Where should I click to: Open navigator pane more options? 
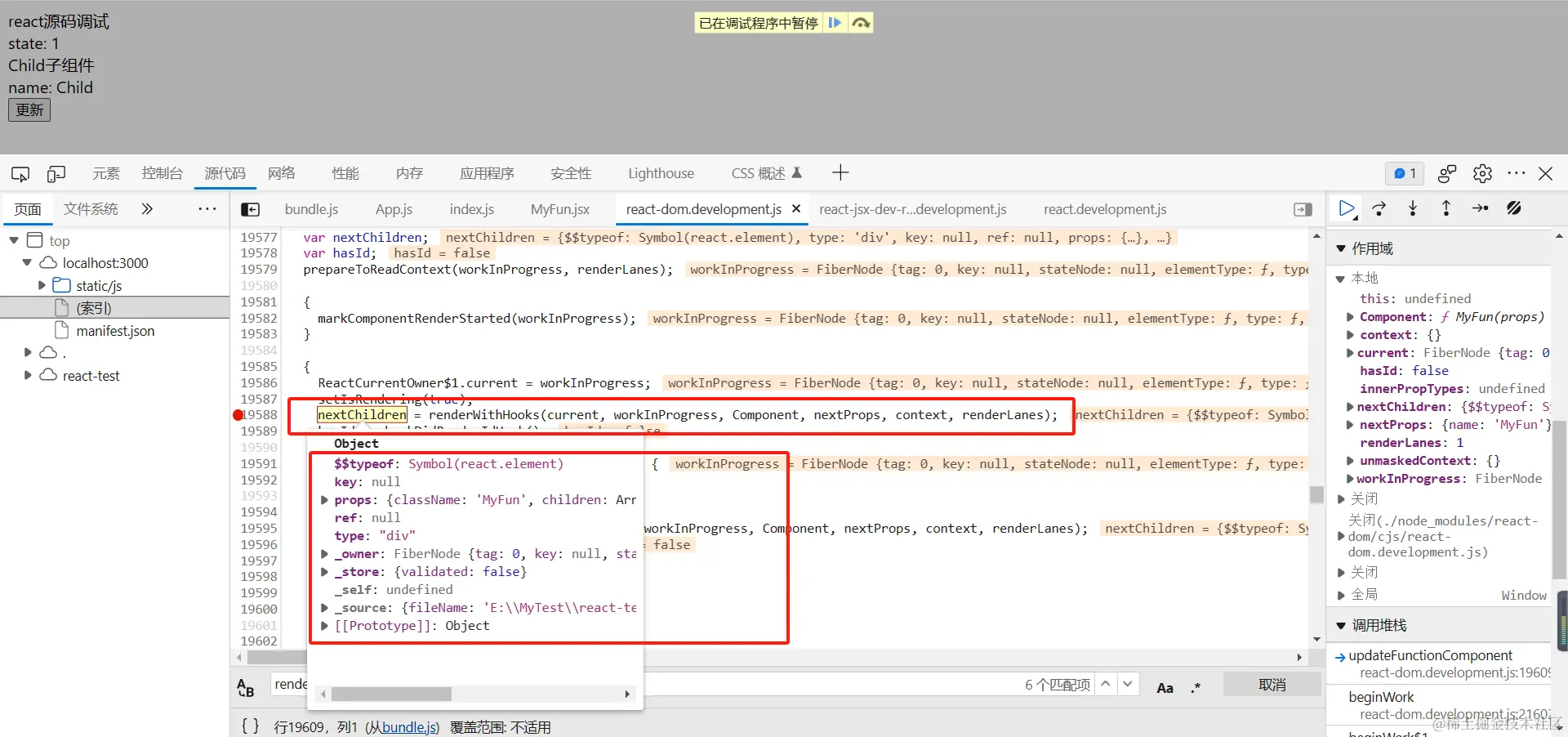(207, 209)
